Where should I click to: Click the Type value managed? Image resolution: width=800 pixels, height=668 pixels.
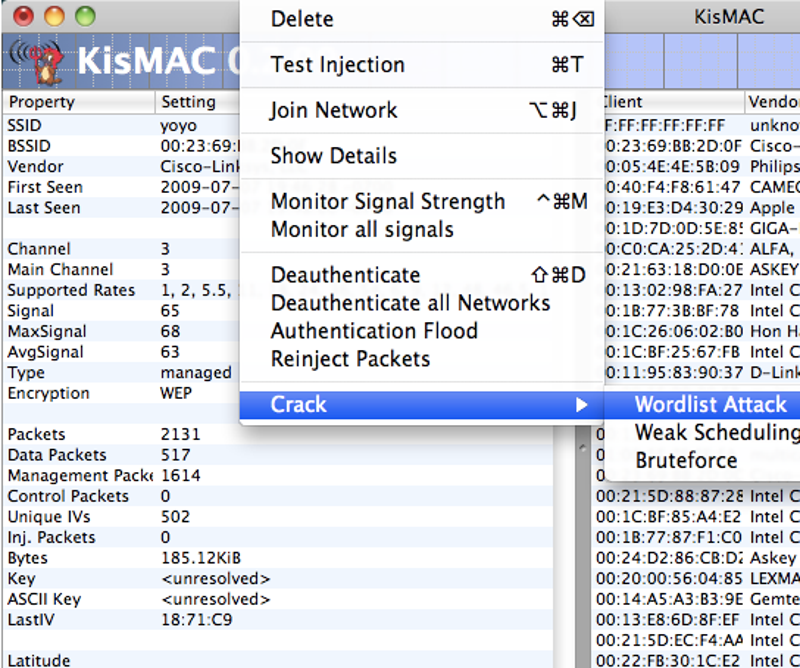coord(196,373)
